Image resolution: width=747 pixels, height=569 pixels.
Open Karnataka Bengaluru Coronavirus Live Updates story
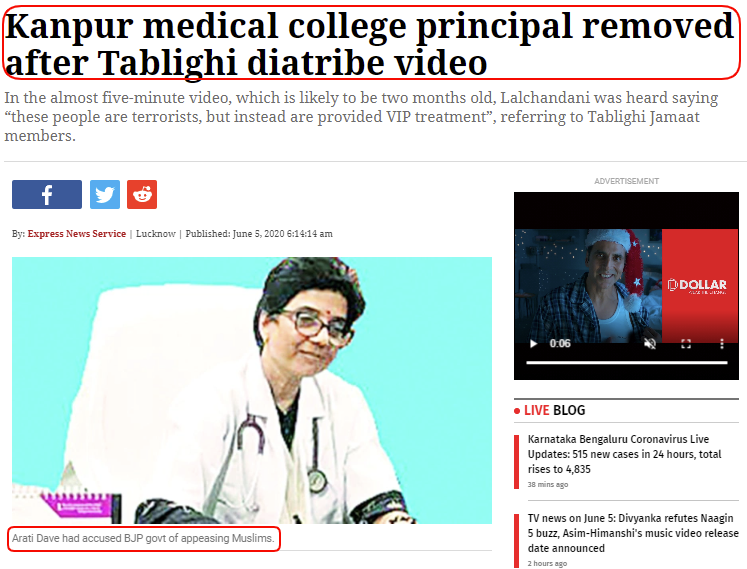(x=624, y=454)
